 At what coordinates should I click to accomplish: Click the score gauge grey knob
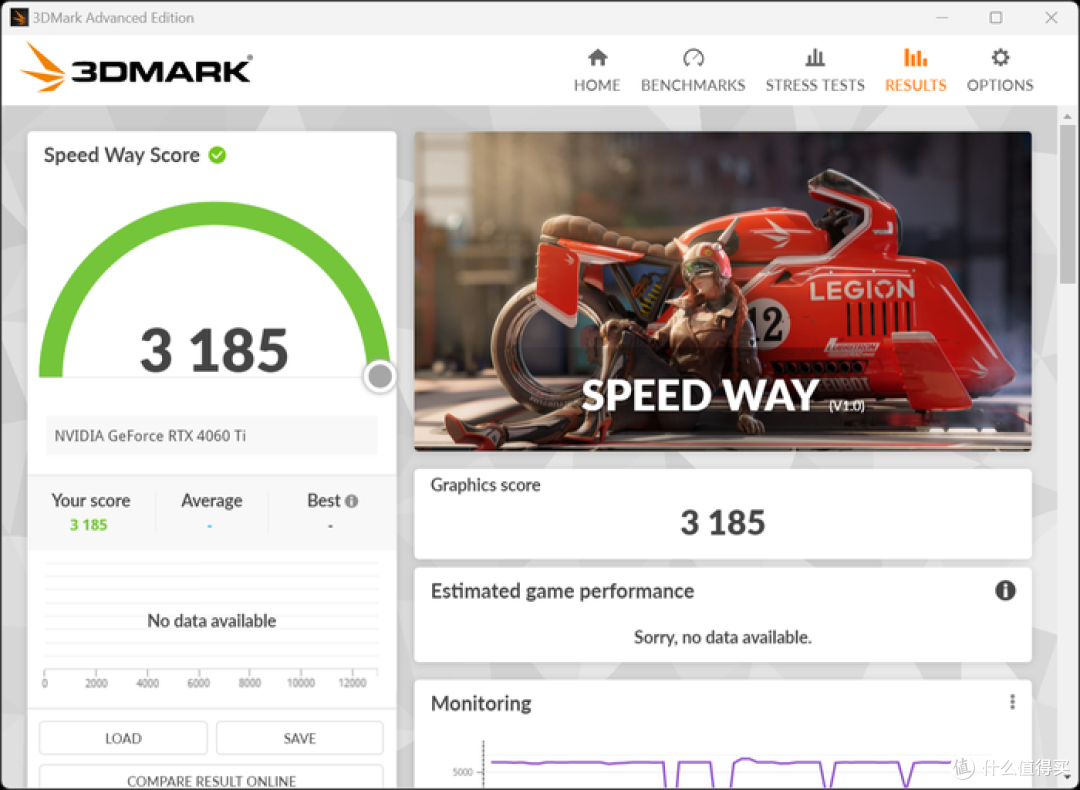pyautogui.click(x=380, y=376)
